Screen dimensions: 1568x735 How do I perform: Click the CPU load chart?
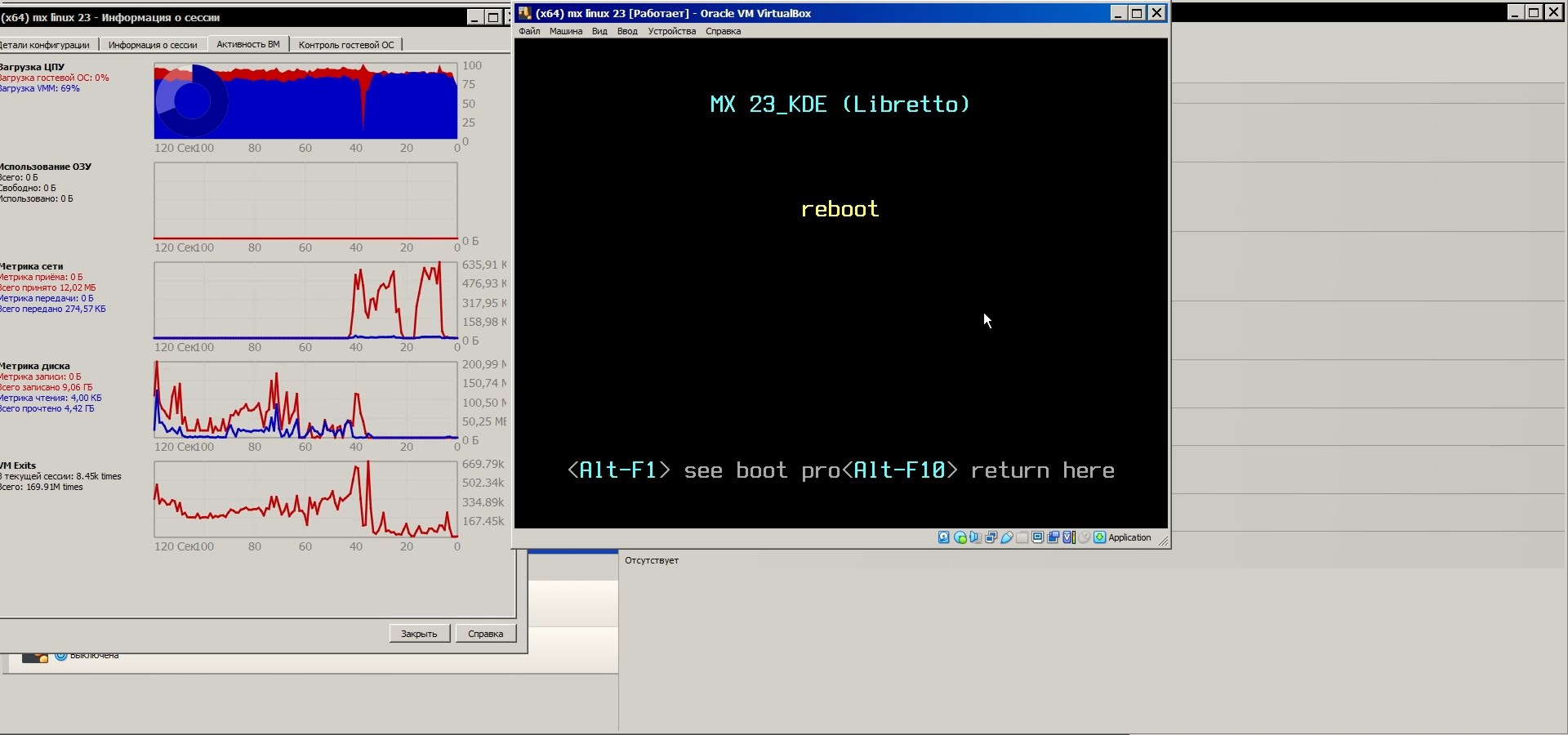(305, 101)
